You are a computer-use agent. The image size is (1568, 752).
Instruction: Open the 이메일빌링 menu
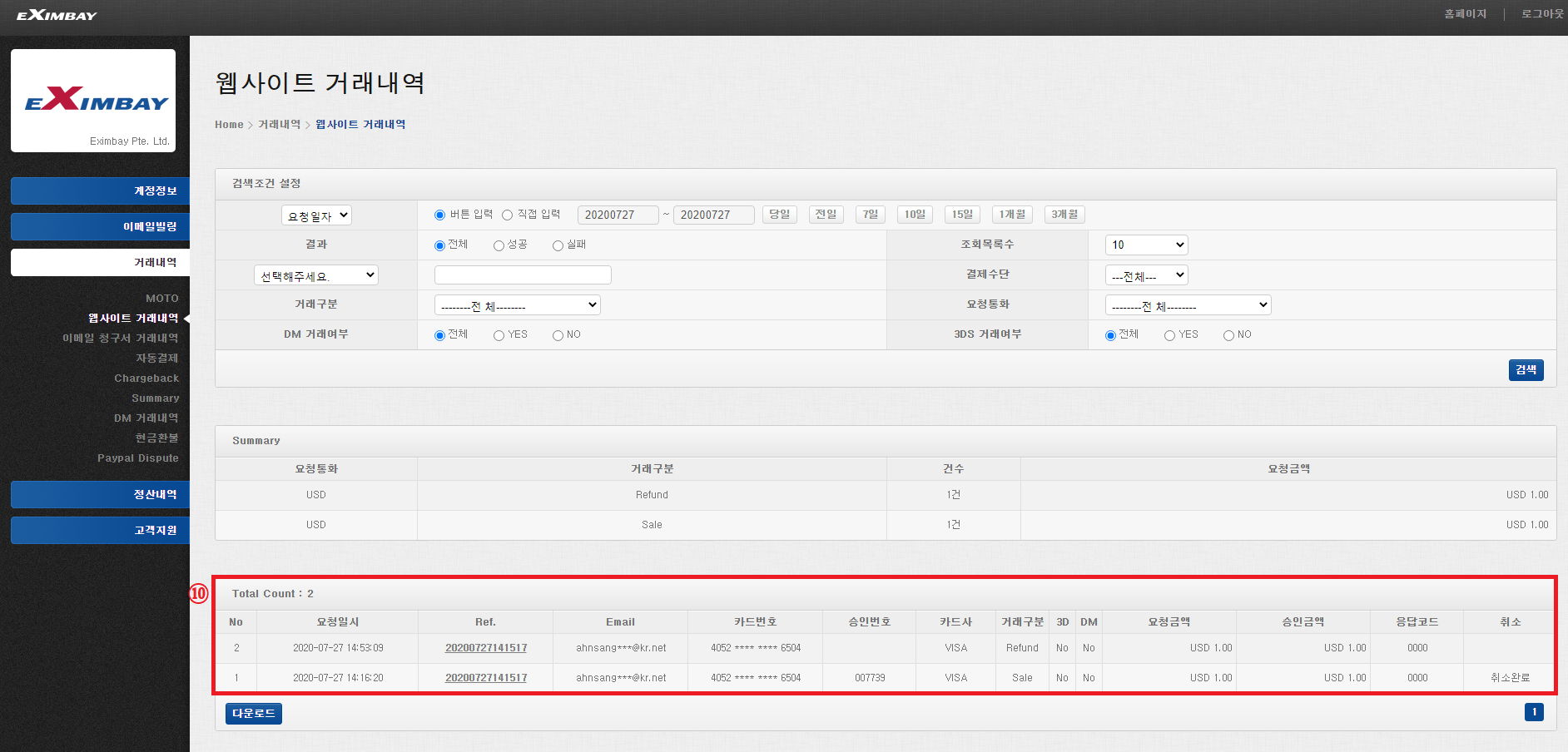(x=100, y=226)
